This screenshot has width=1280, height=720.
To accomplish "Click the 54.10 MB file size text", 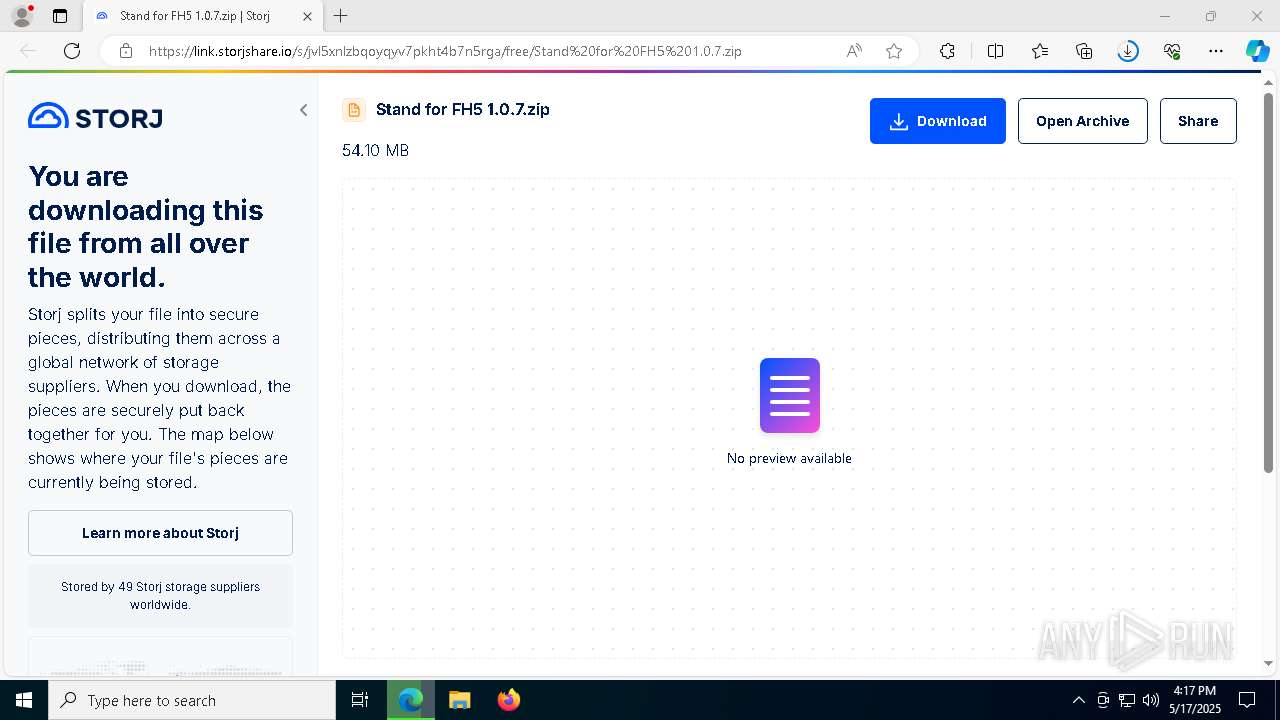I will (x=375, y=150).
